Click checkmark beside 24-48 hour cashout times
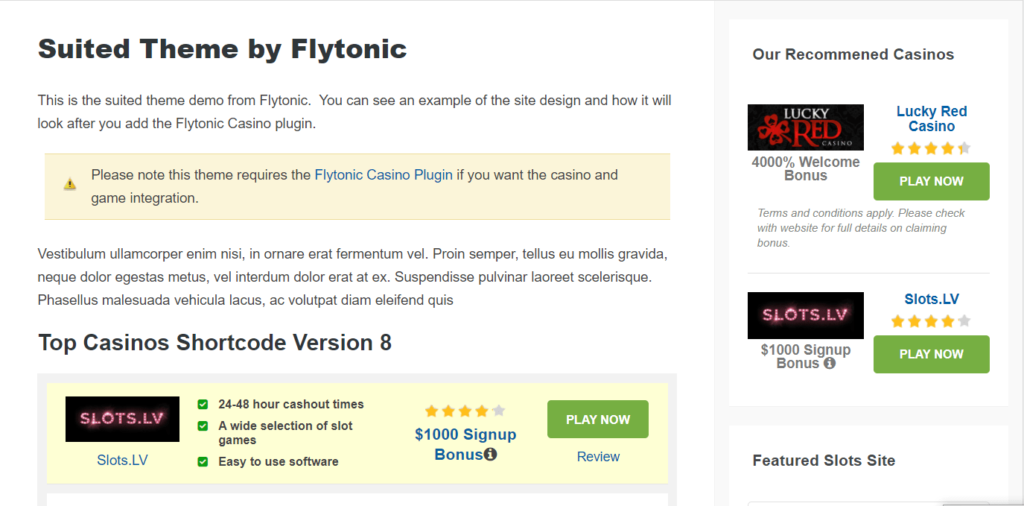 (x=203, y=404)
